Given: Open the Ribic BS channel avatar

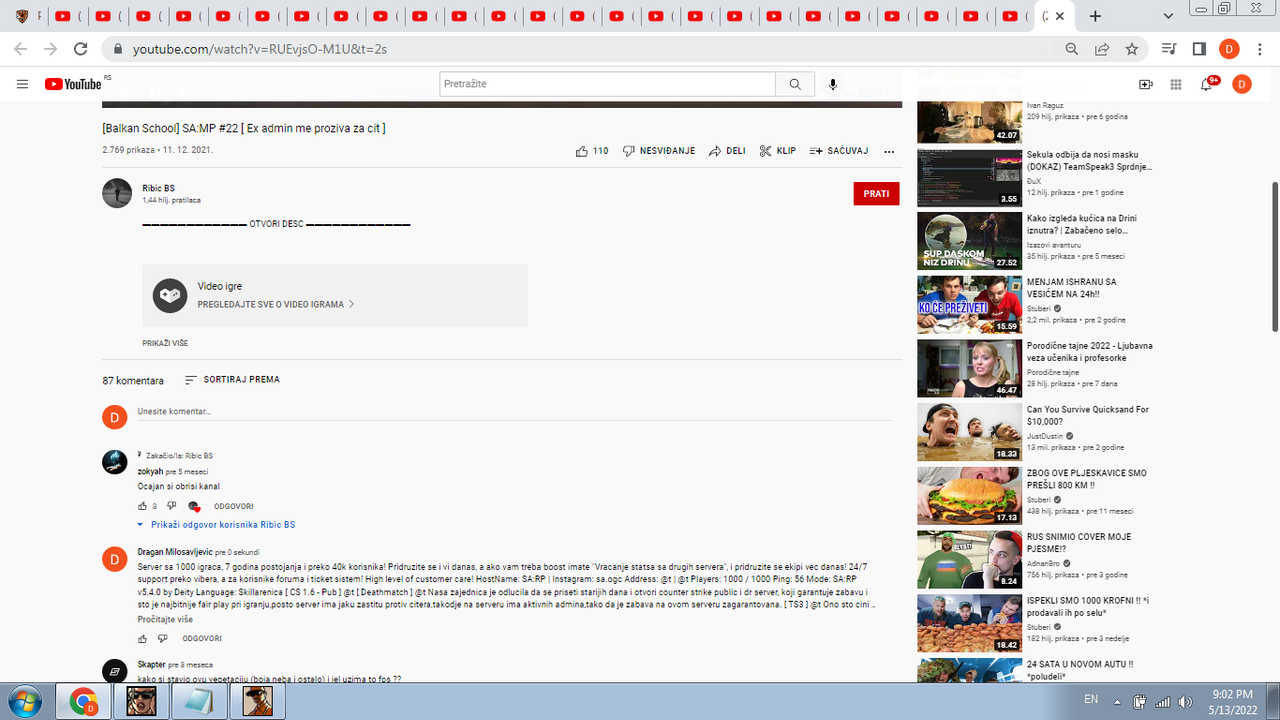Looking at the screenshot, I should click(117, 193).
